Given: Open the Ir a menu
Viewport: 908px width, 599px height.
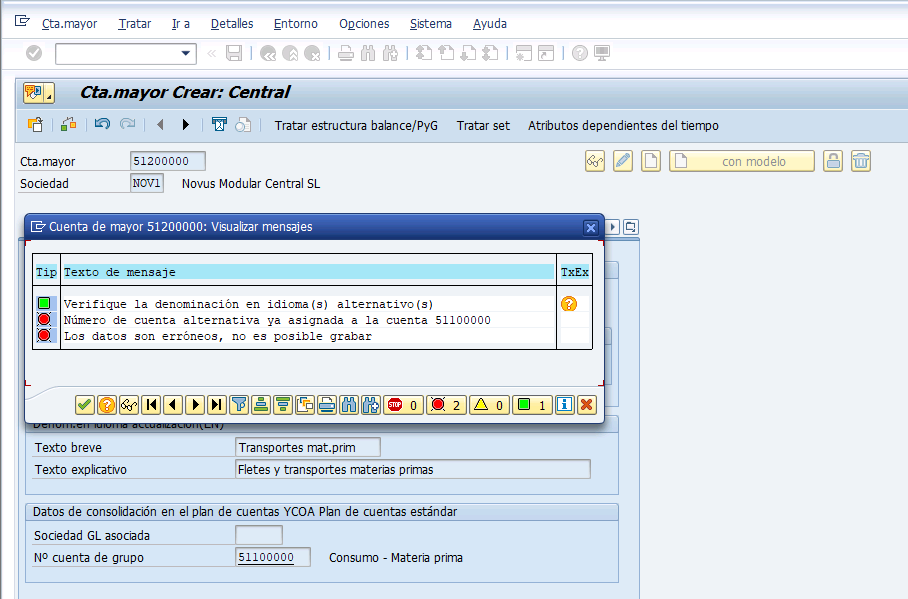Looking at the screenshot, I should 181,24.
